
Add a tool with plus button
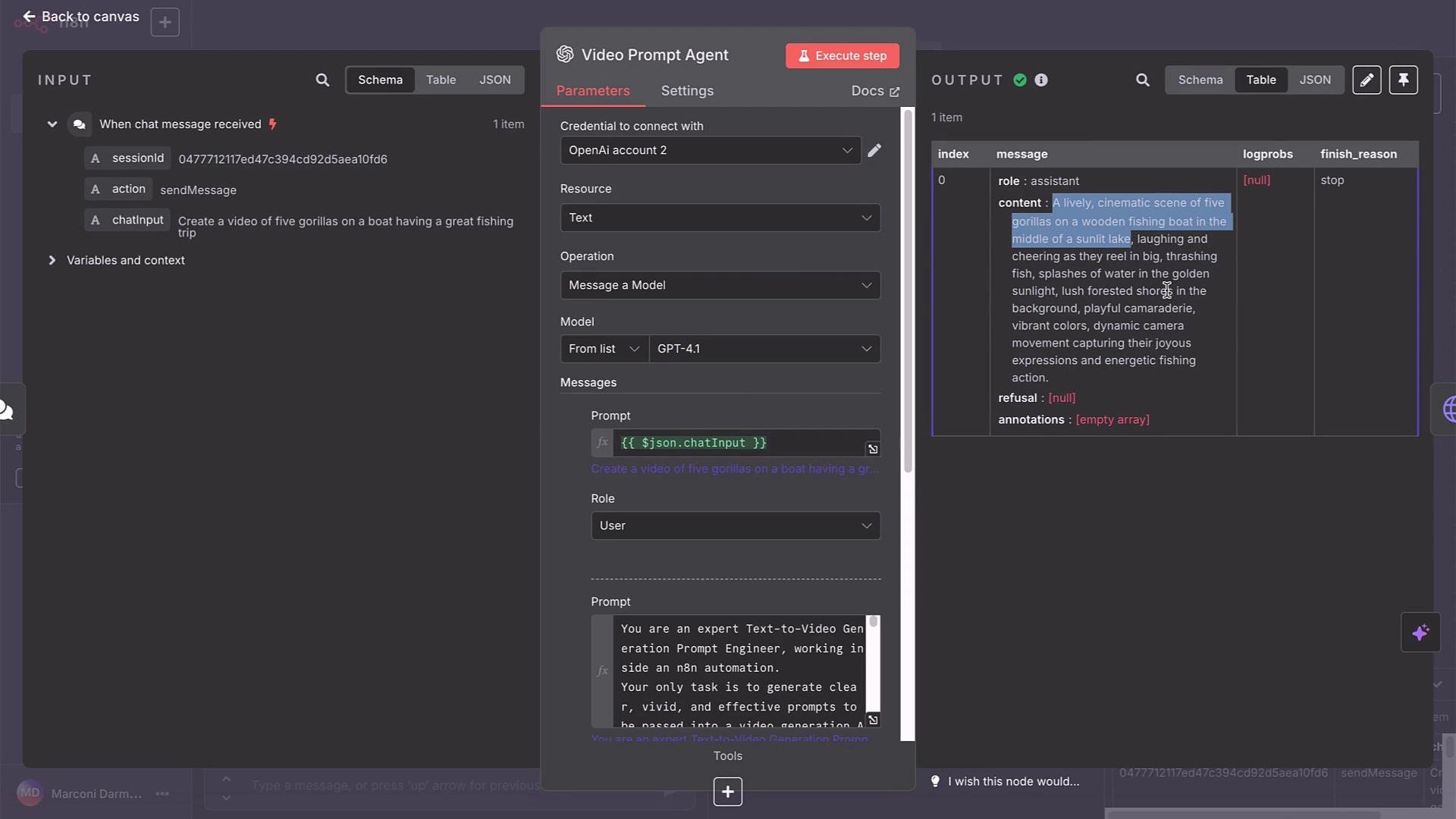(x=727, y=792)
